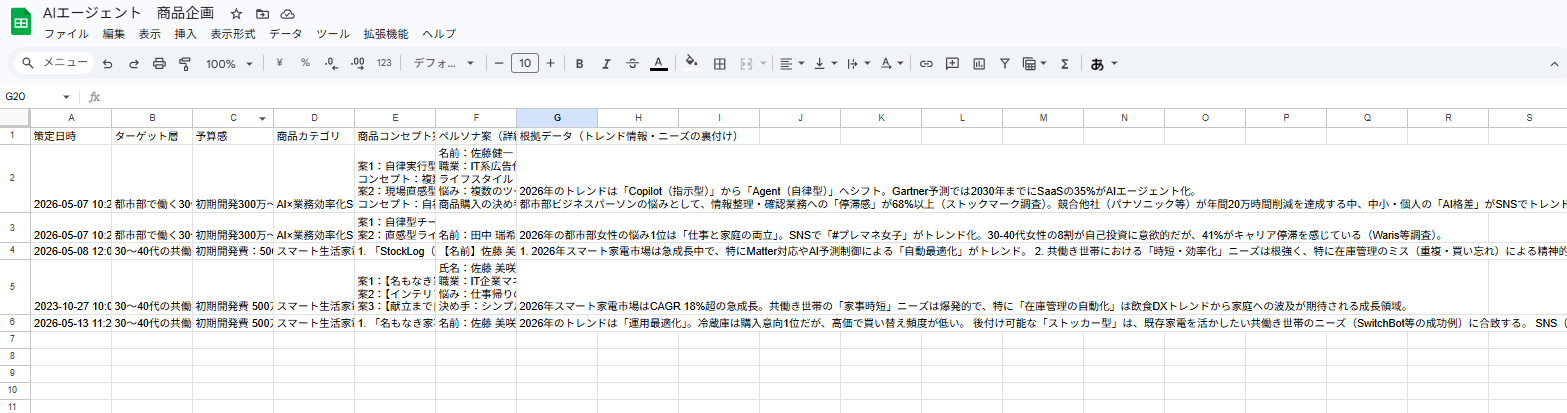Select the paint format roller tool
This screenshot has height=413, width=1567.
click(x=185, y=63)
